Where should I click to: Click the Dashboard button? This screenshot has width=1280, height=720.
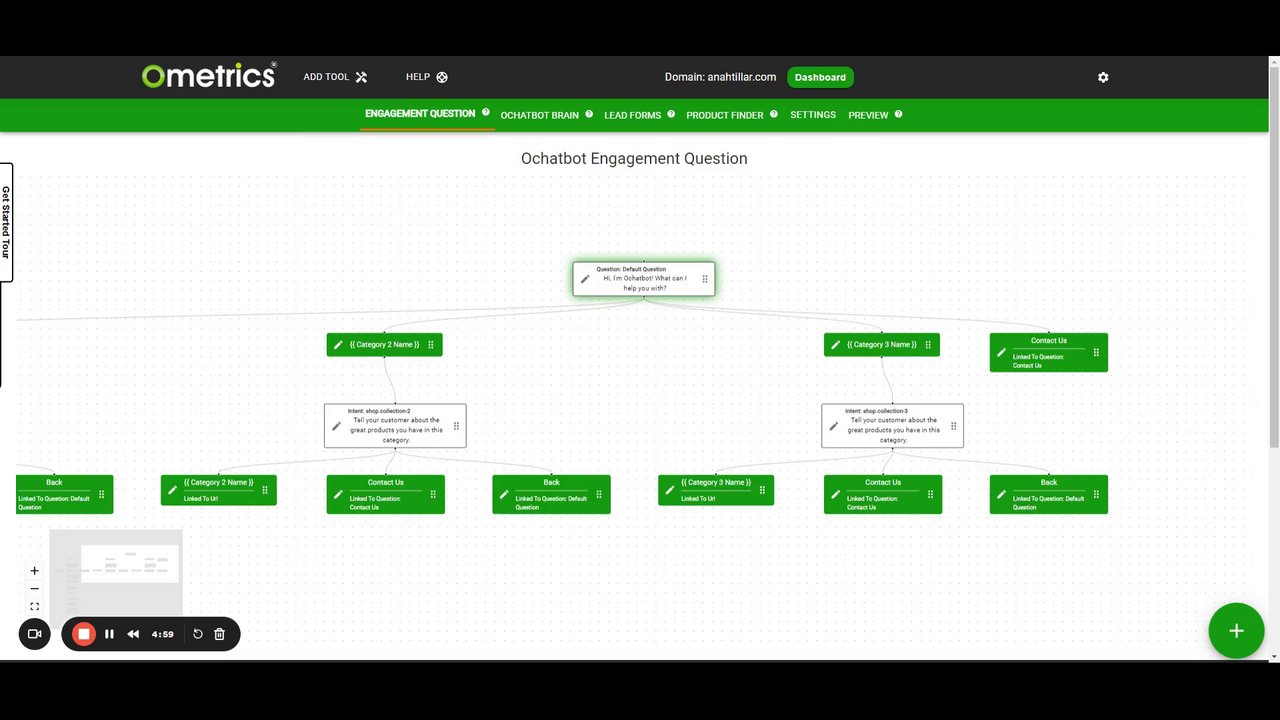pyautogui.click(x=820, y=77)
